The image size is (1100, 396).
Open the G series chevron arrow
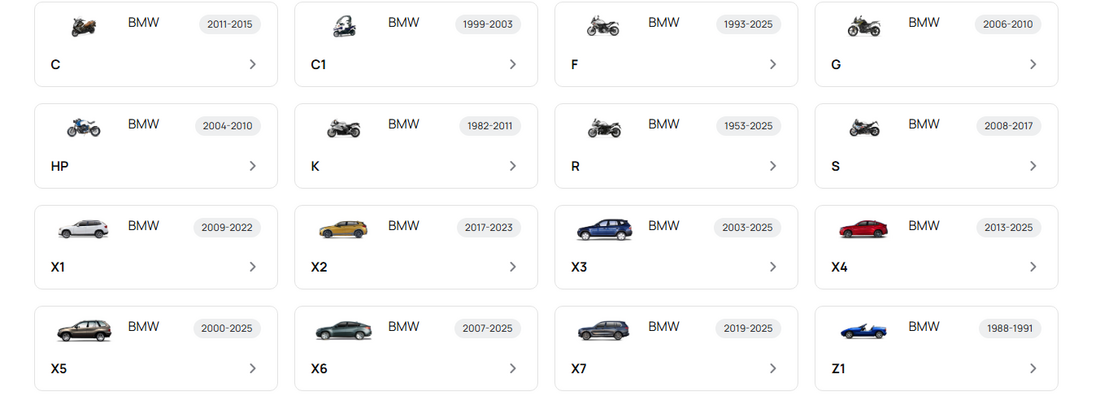point(1033,65)
